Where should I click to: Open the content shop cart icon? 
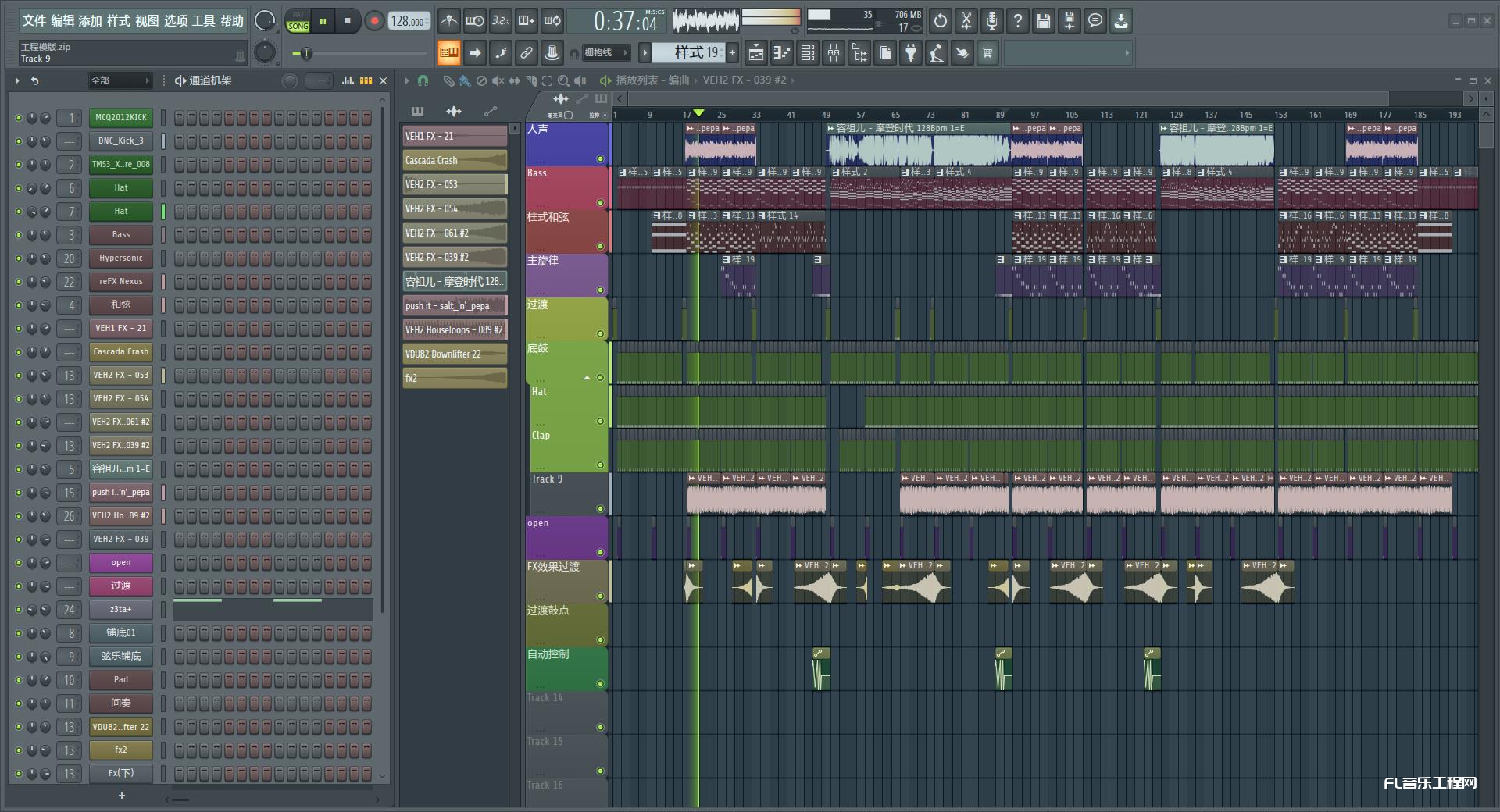coord(988,53)
